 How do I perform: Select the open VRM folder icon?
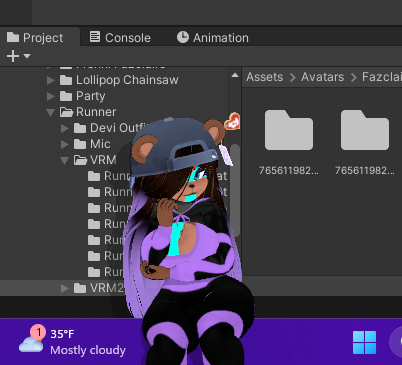(80, 160)
